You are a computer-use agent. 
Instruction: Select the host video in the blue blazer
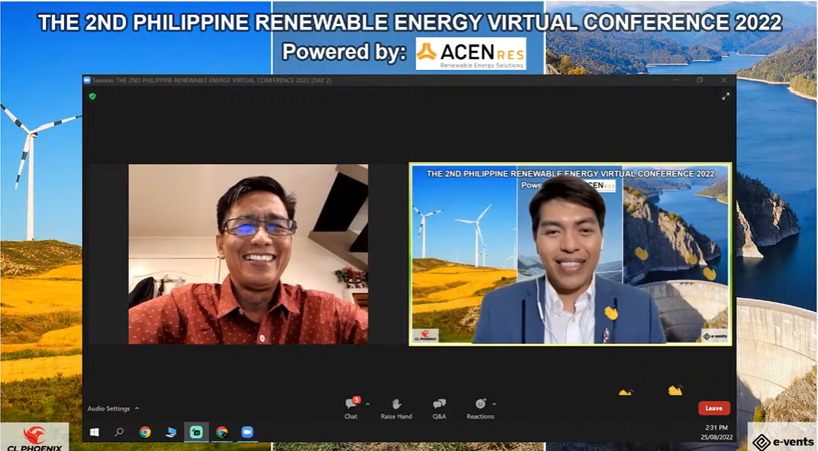pyautogui.click(x=570, y=254)
